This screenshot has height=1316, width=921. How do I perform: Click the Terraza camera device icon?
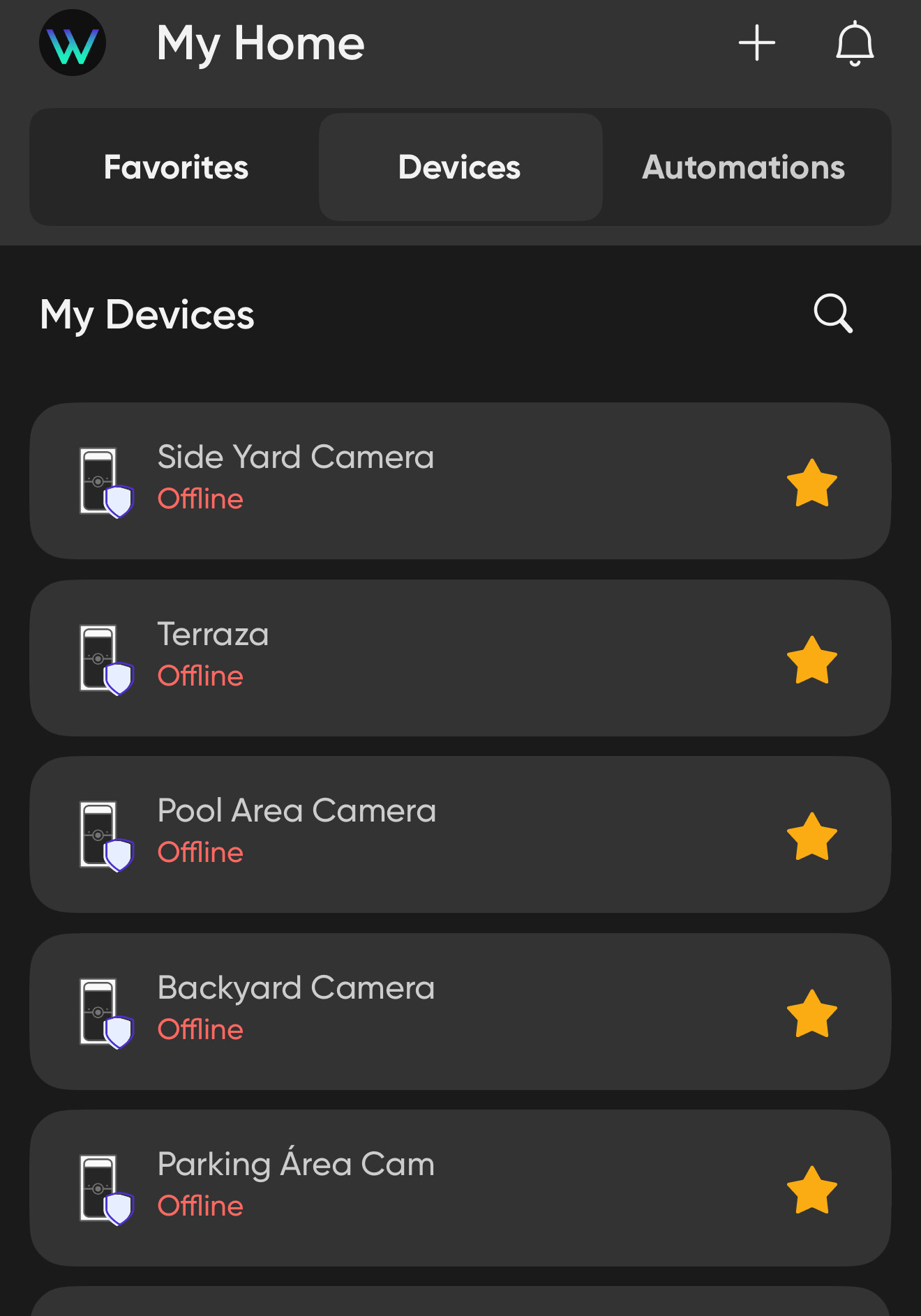tap(106, 660)
